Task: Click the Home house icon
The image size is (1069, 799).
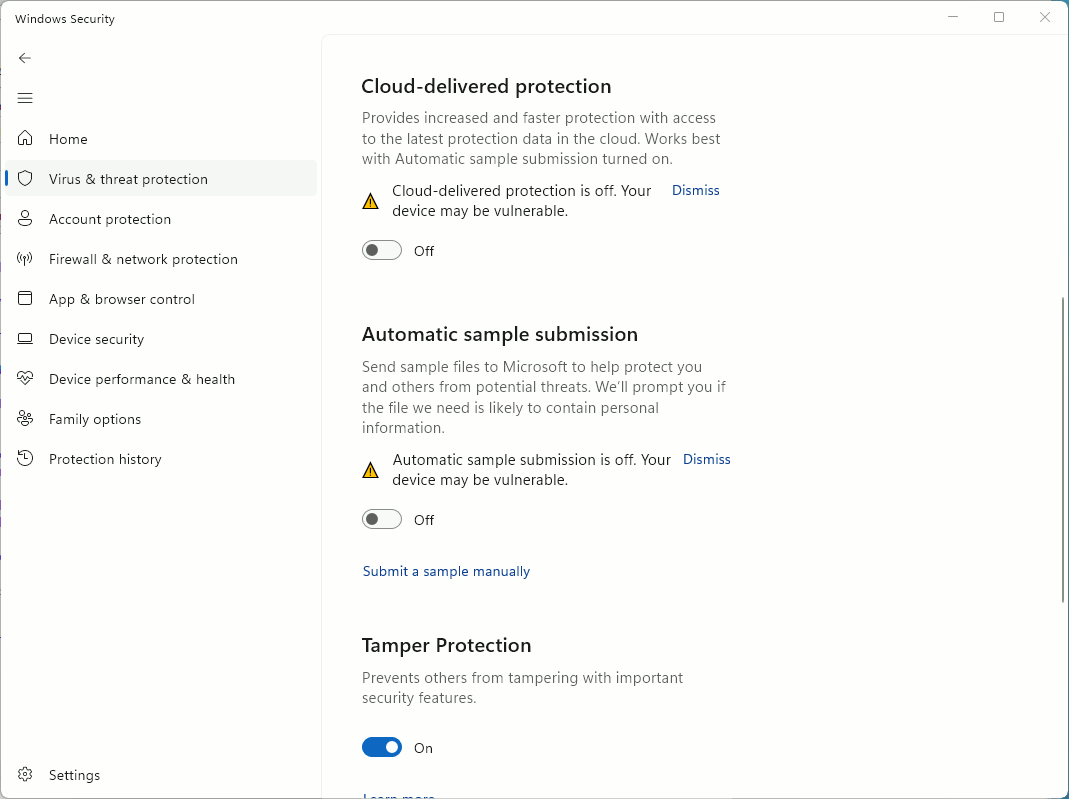Action: pos(25,138)
